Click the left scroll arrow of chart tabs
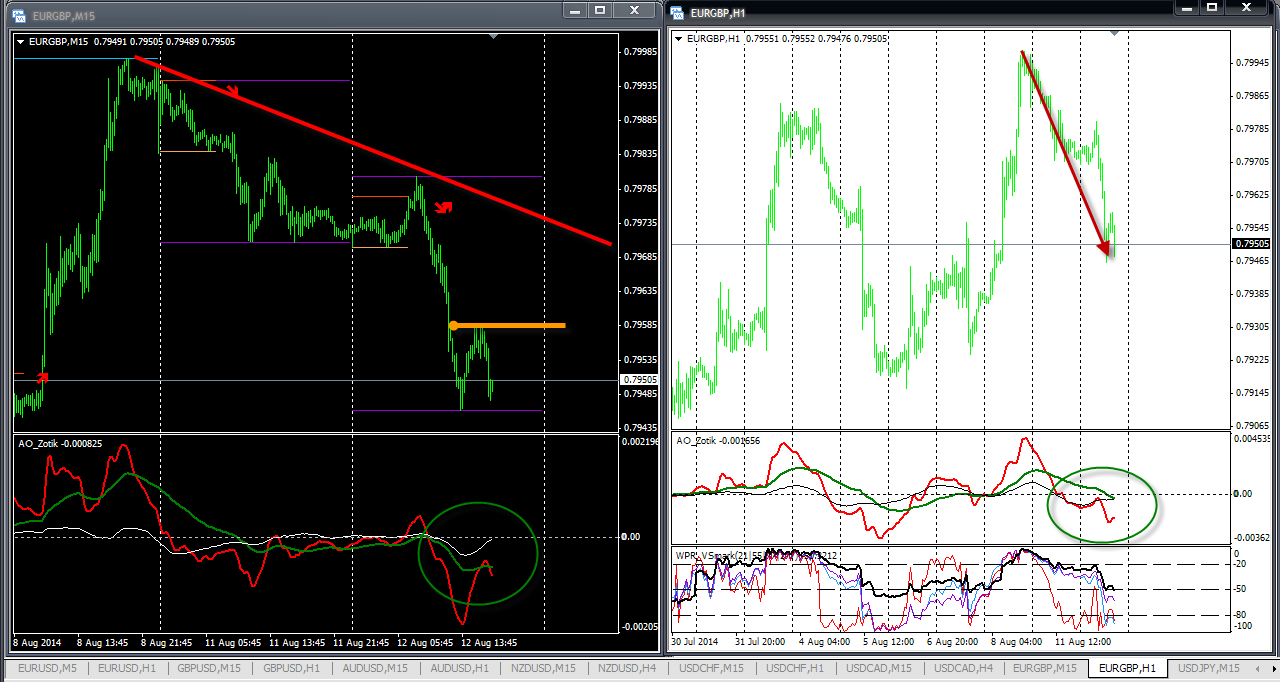Screen dimensions: 1280x682 pos(1255,668)
